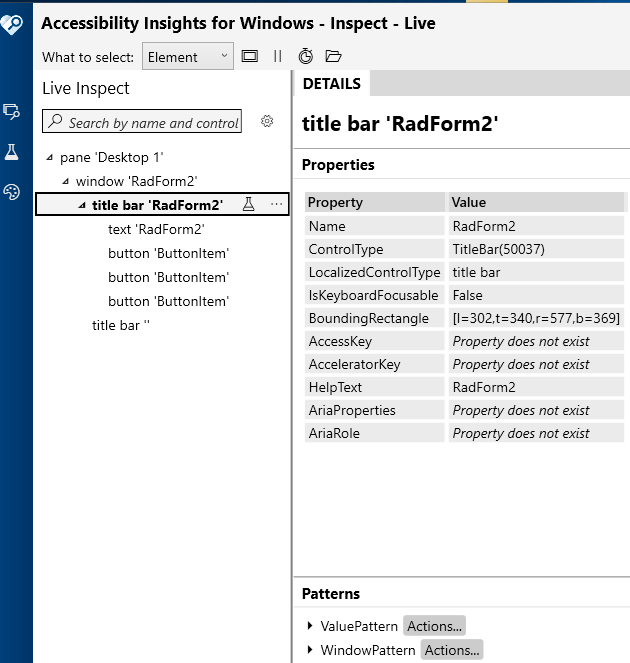This screenshot has height=663, width=630.
Task: Open WindowPattern Actions button
Action: point(452,650)
